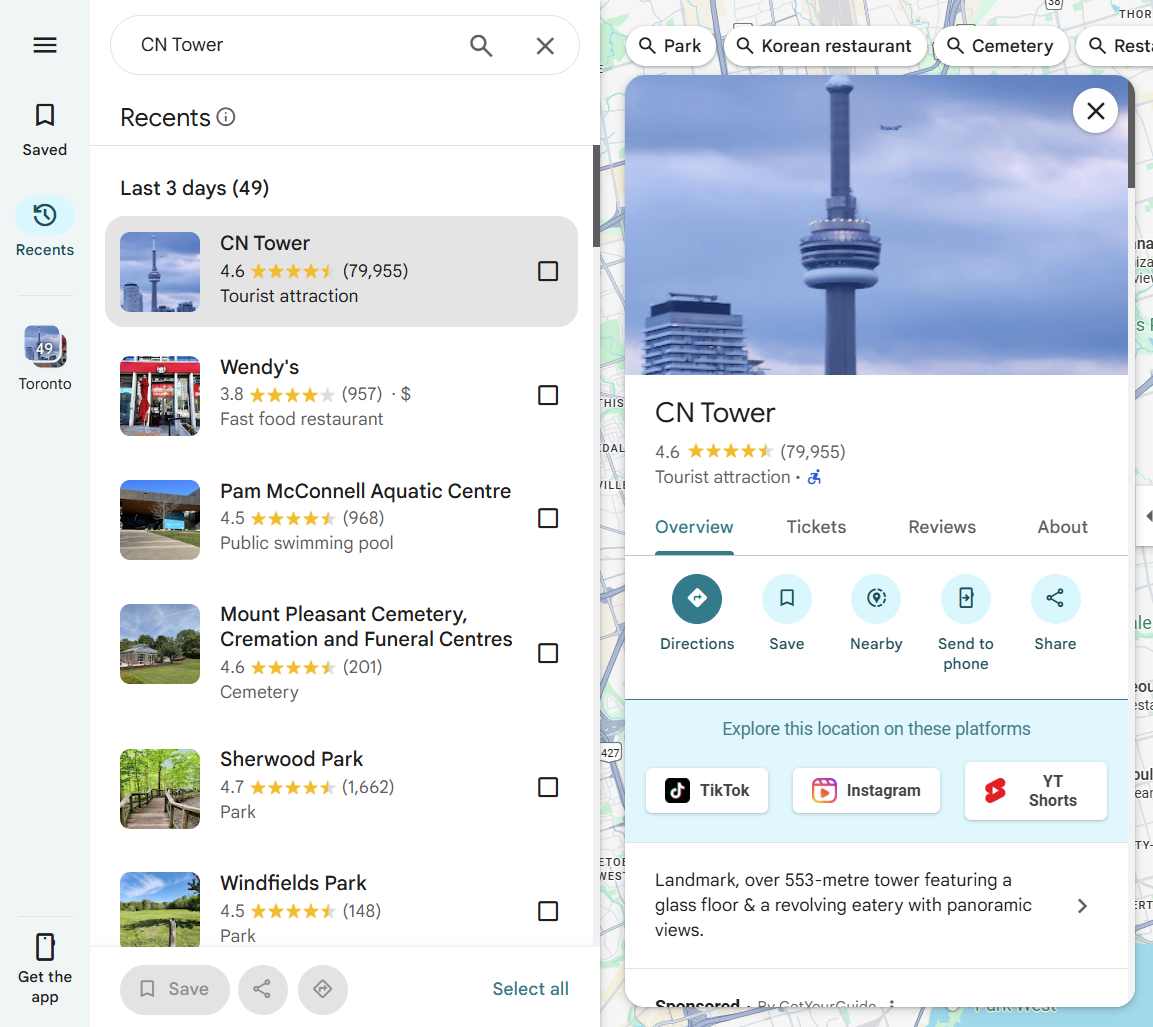Click the Nearby round icon

pos(876,598)
